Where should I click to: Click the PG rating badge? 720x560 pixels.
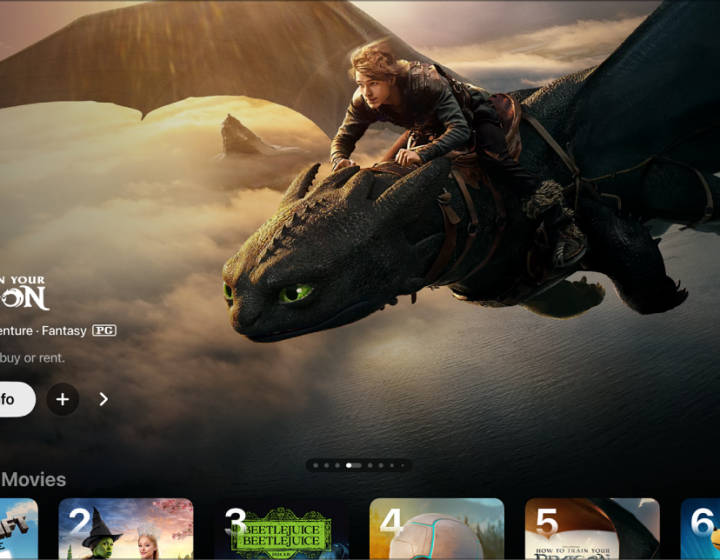104,330
